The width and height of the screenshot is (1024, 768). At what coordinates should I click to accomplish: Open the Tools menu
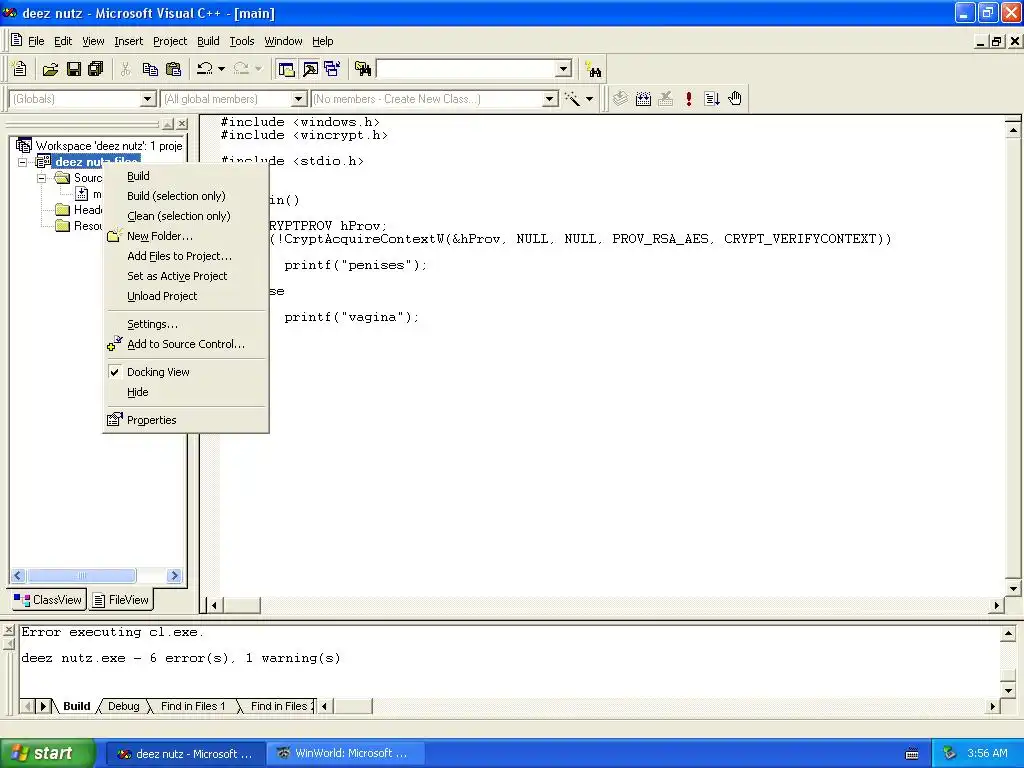(x=242, y=41)
